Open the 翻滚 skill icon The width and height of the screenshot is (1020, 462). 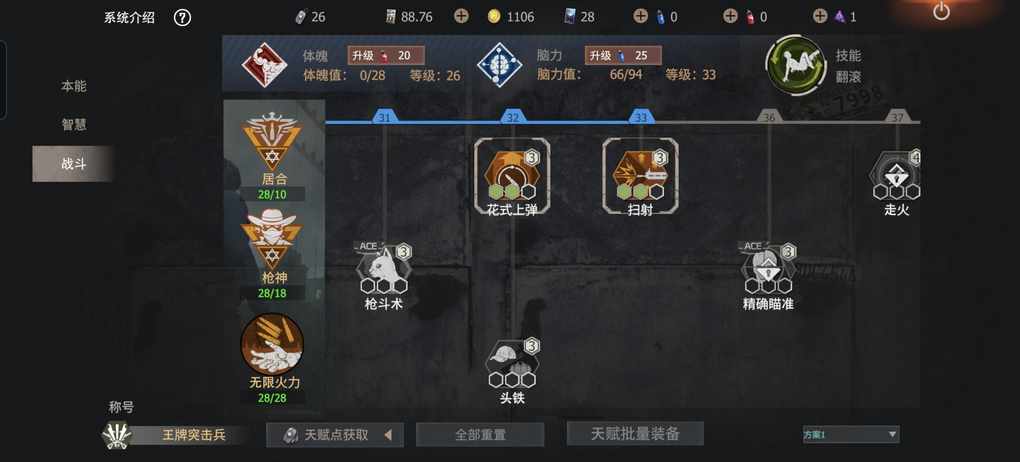[796, 65]
